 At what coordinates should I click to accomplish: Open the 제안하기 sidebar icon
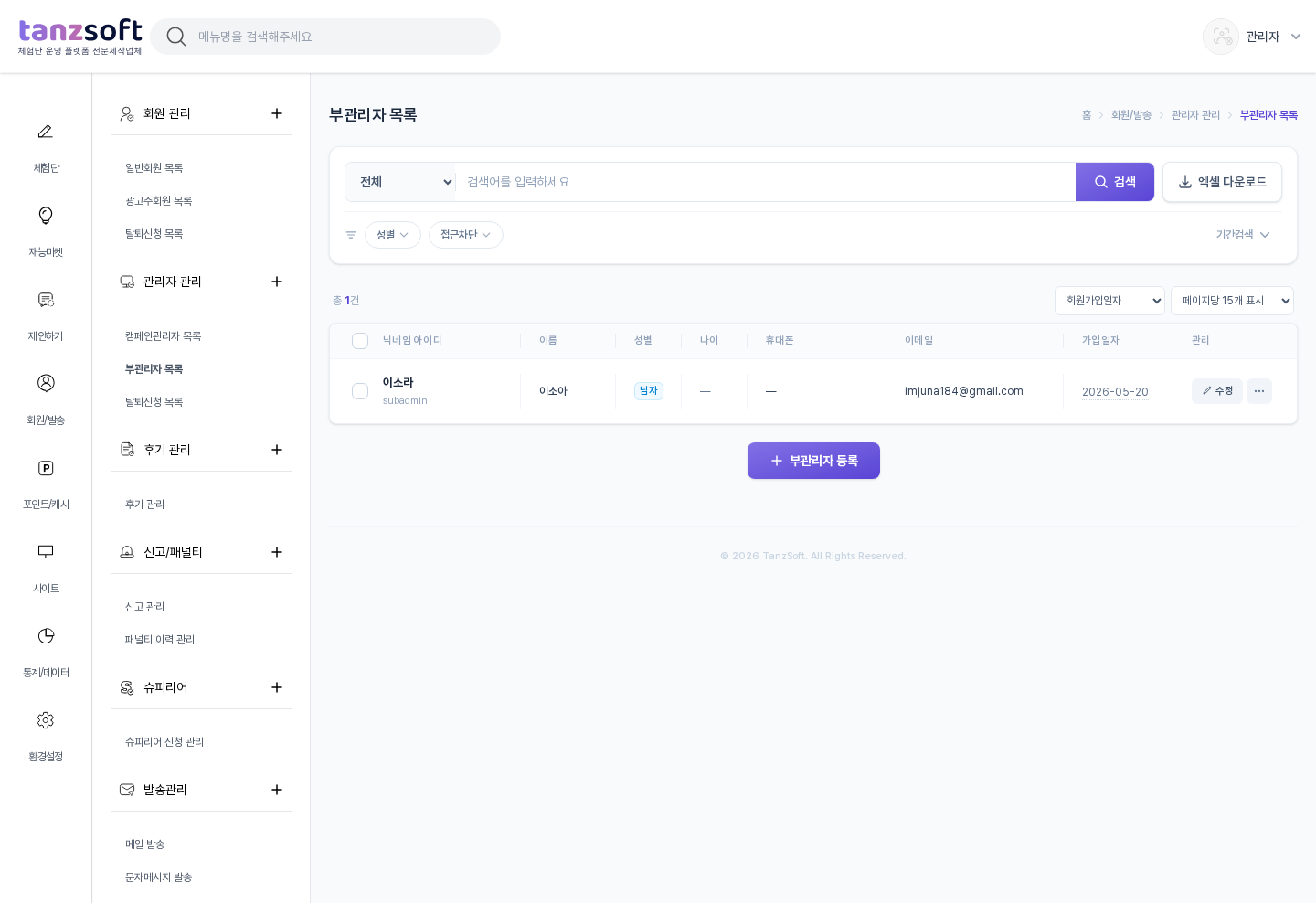click(x=46, y=300)
